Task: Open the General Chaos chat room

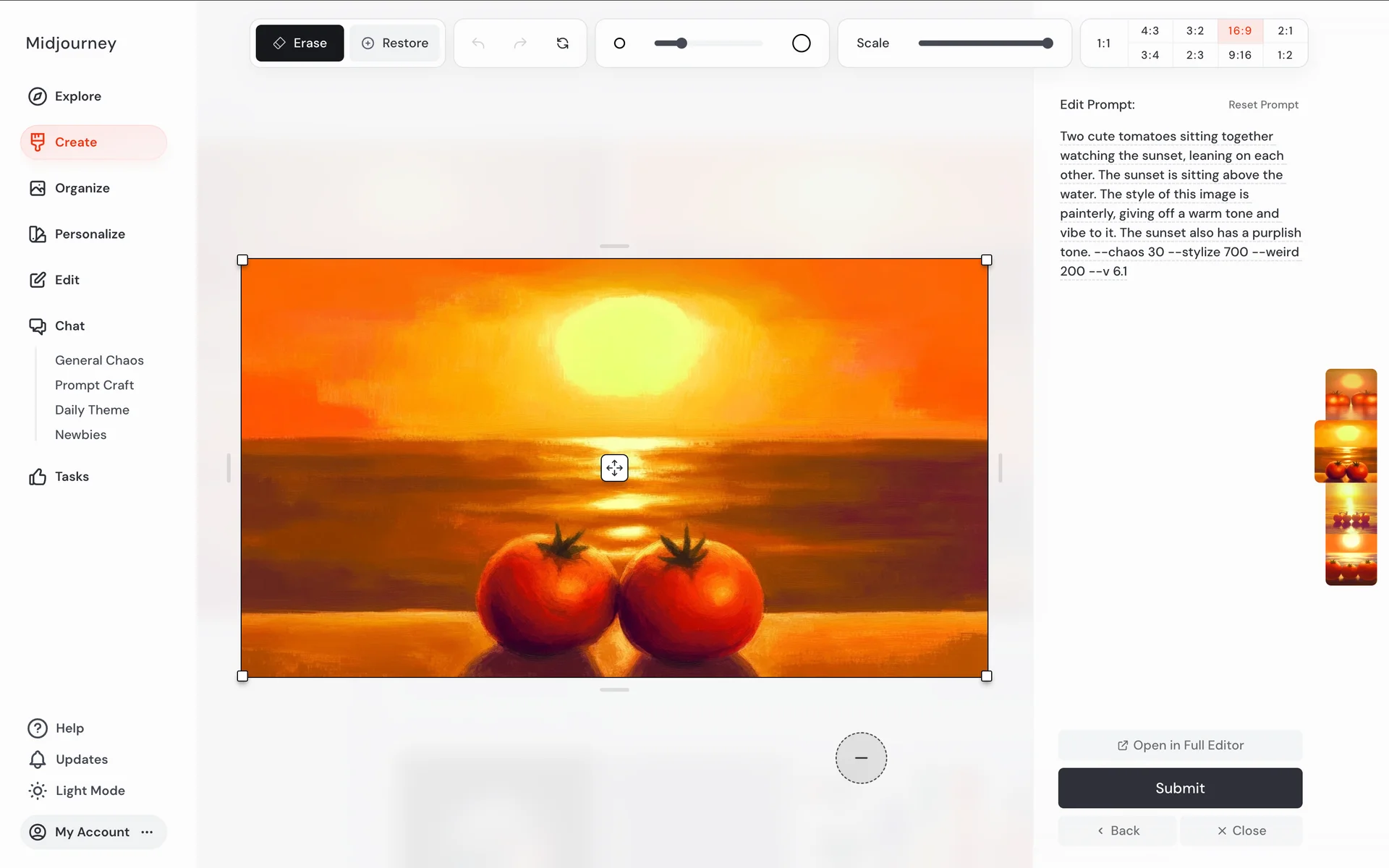Action: 99,360
